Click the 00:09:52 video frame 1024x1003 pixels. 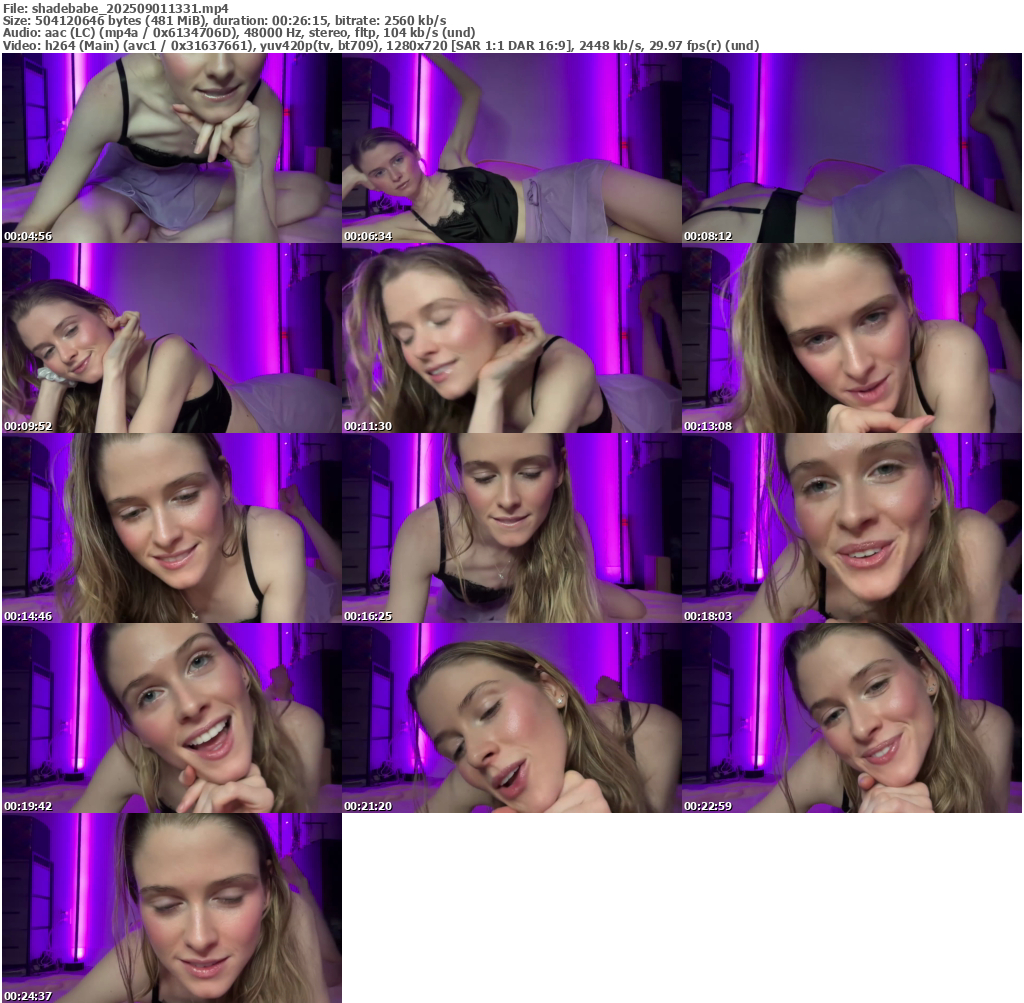click(x=171, y=338)
